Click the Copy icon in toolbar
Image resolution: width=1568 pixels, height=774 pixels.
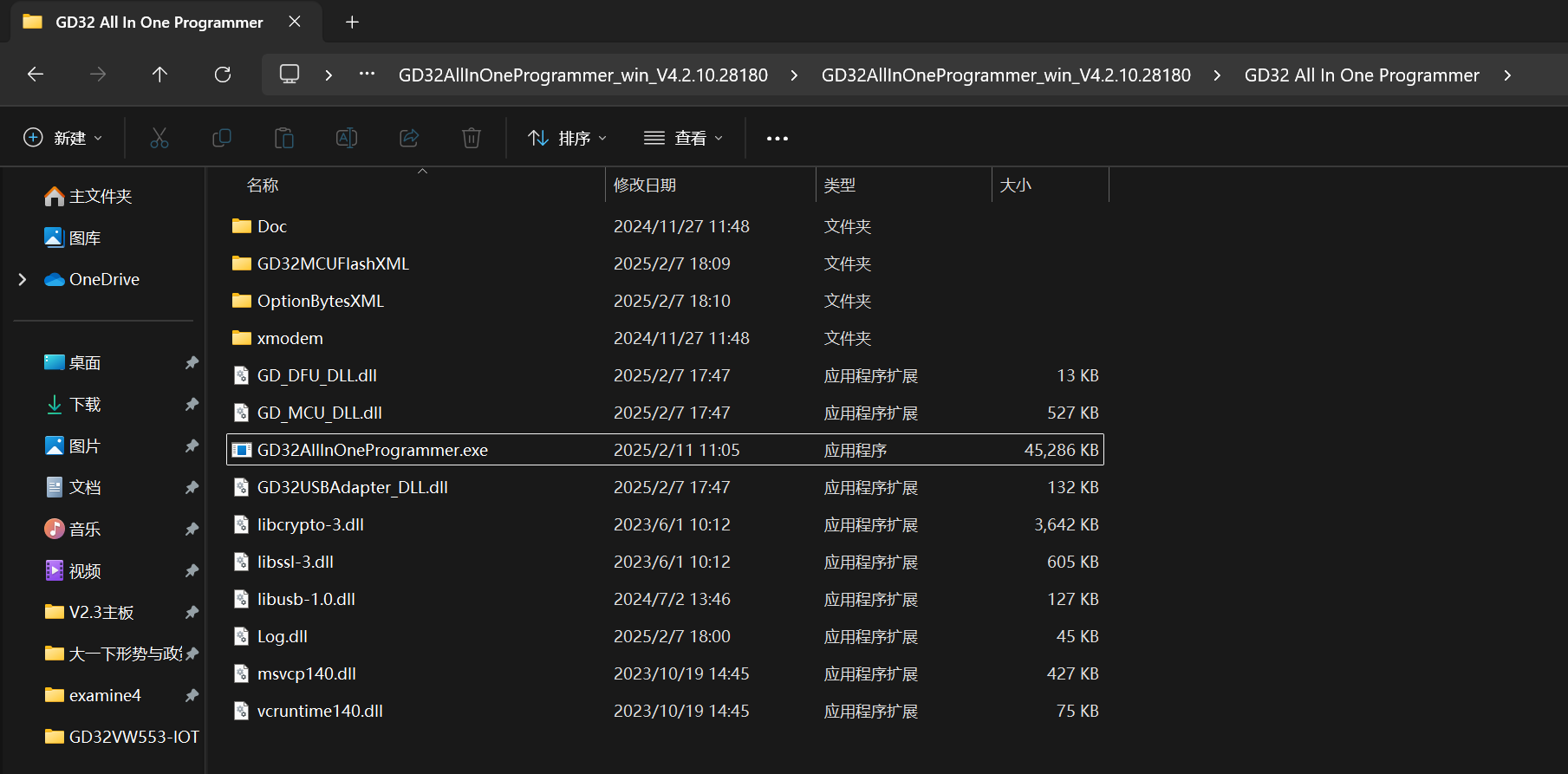point(222,138)
